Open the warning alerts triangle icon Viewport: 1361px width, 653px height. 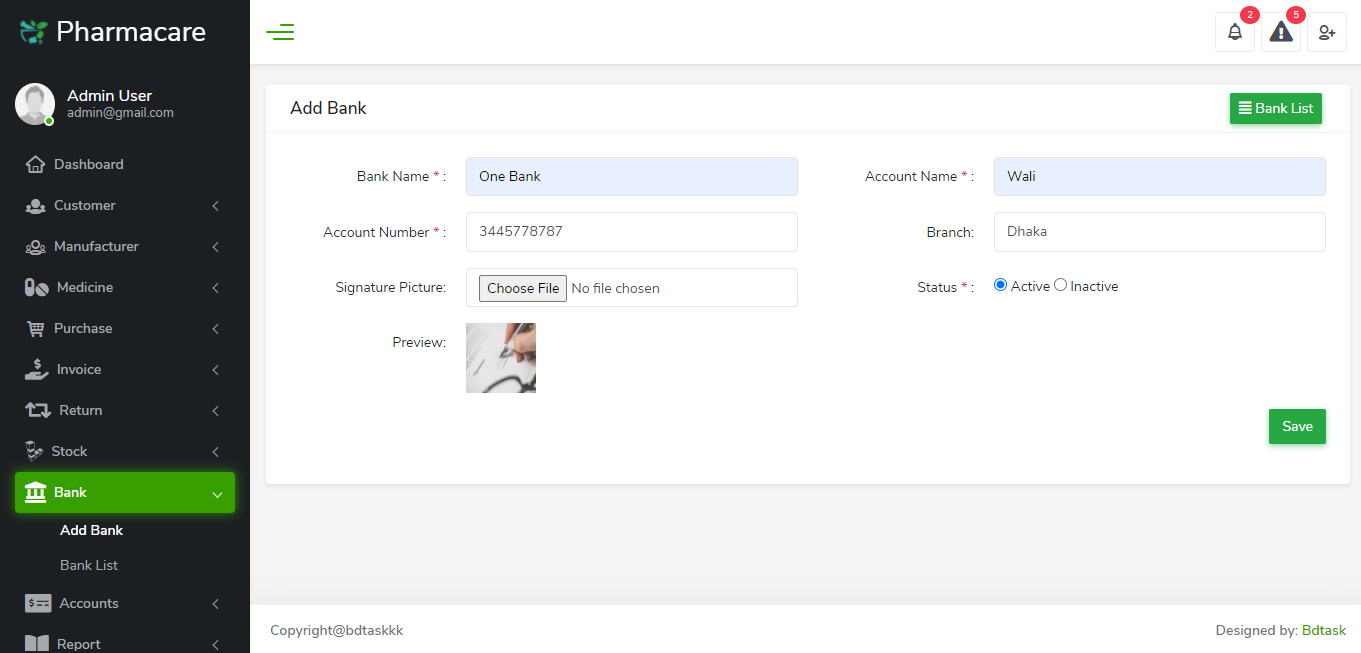(x=1281, y=32)
